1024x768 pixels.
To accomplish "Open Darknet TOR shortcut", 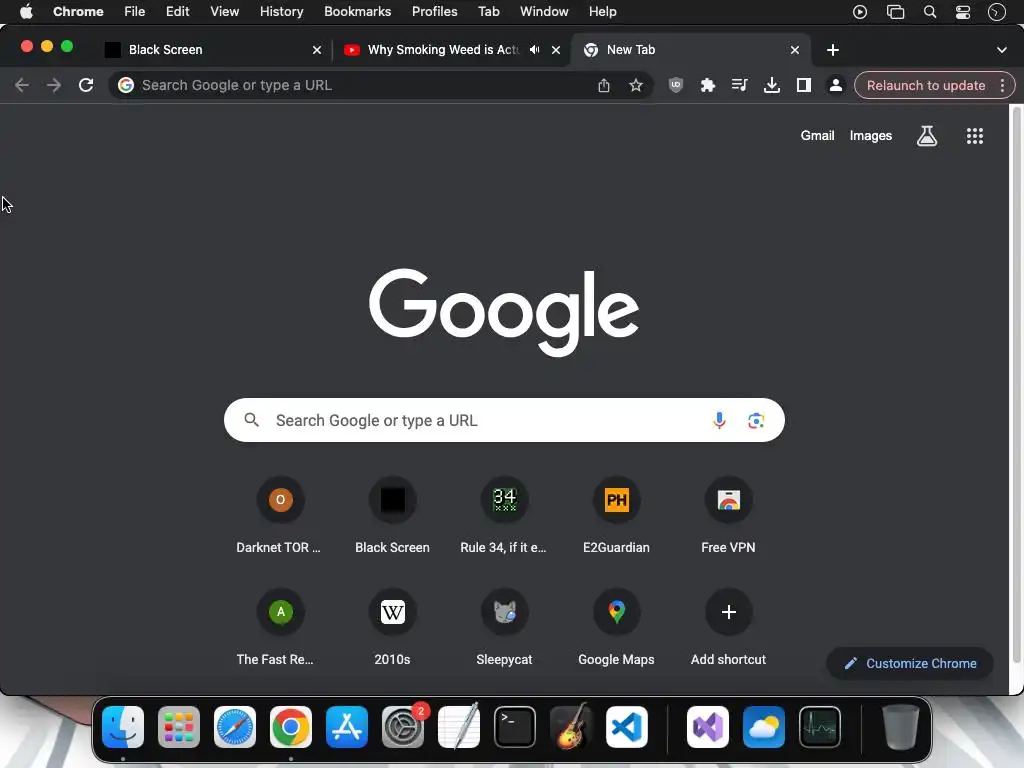I will tap(280, 516).
